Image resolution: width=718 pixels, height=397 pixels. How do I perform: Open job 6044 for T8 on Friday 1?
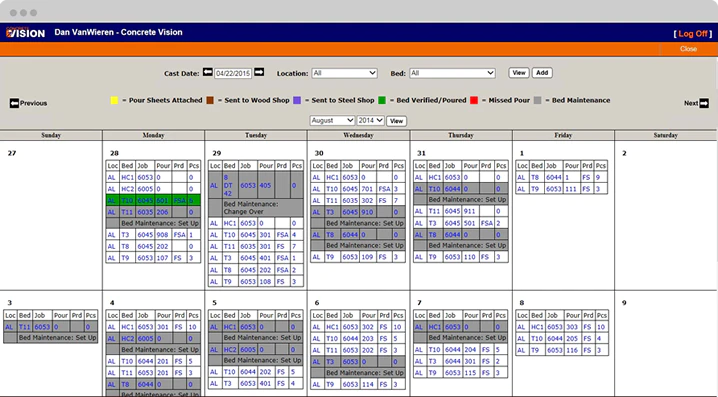(x=554, y=177)
